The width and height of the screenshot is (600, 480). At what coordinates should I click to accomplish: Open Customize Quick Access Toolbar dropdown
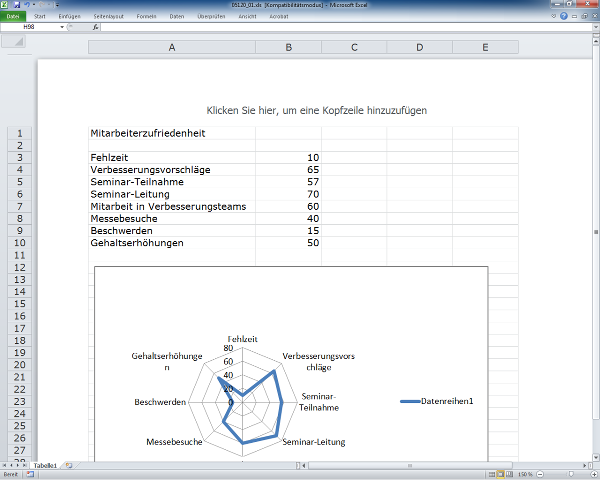(x=58, y=6)
